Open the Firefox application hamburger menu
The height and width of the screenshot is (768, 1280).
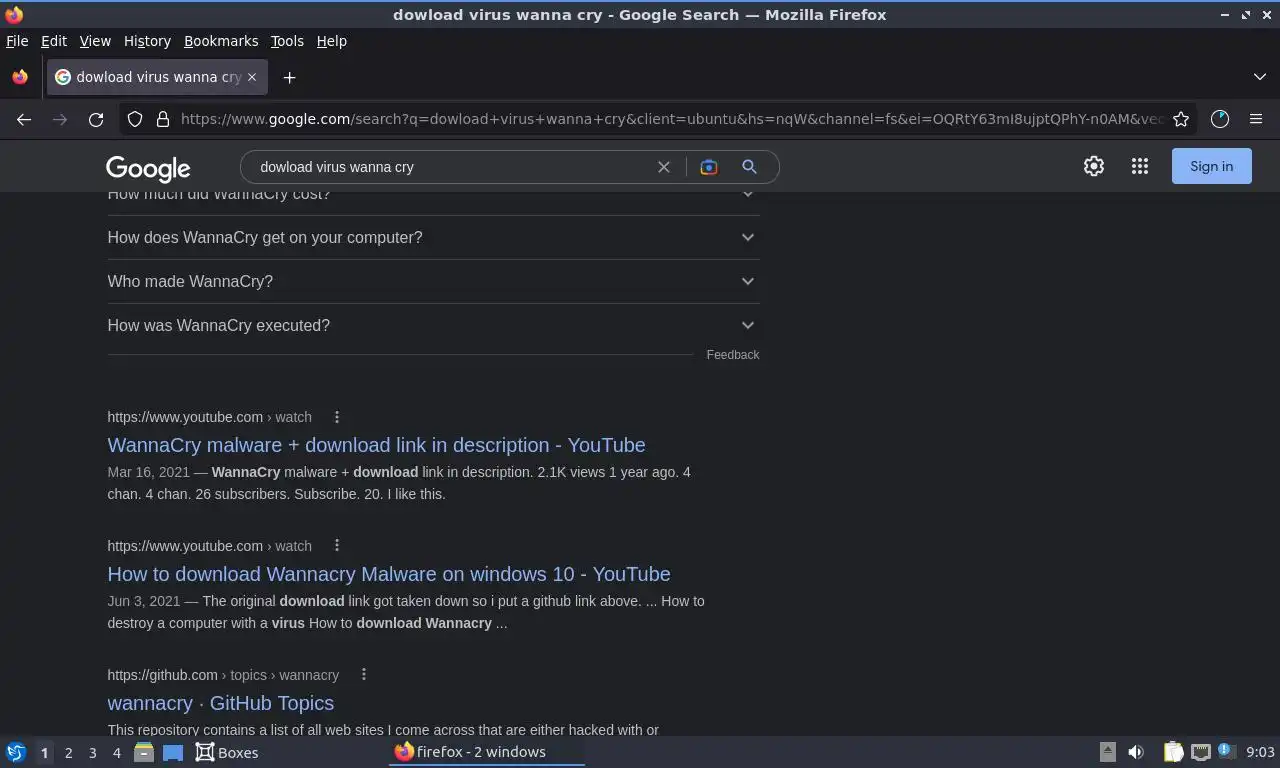(x=1256, y=119)
